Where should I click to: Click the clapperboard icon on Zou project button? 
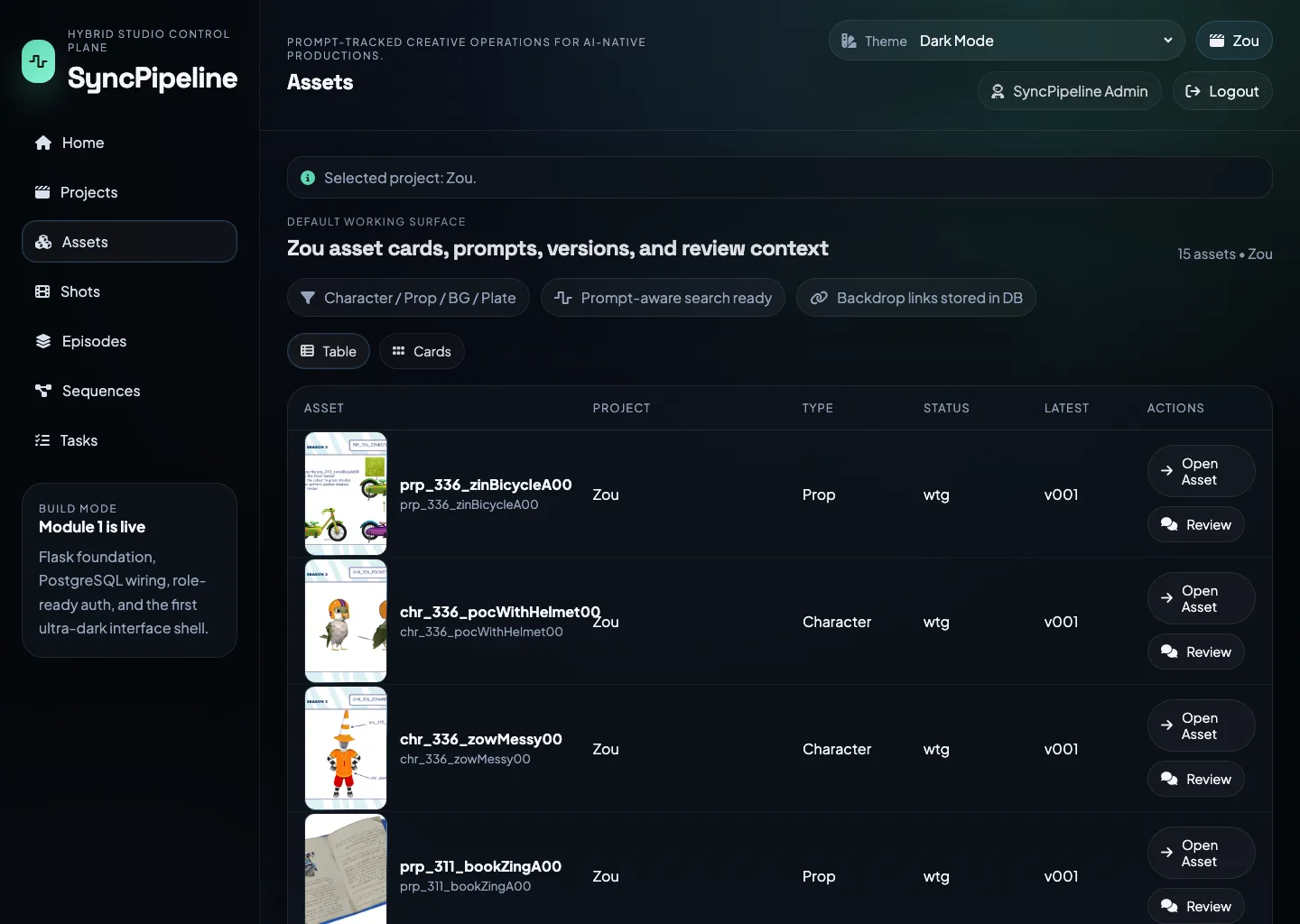[x=1217, y=41]
